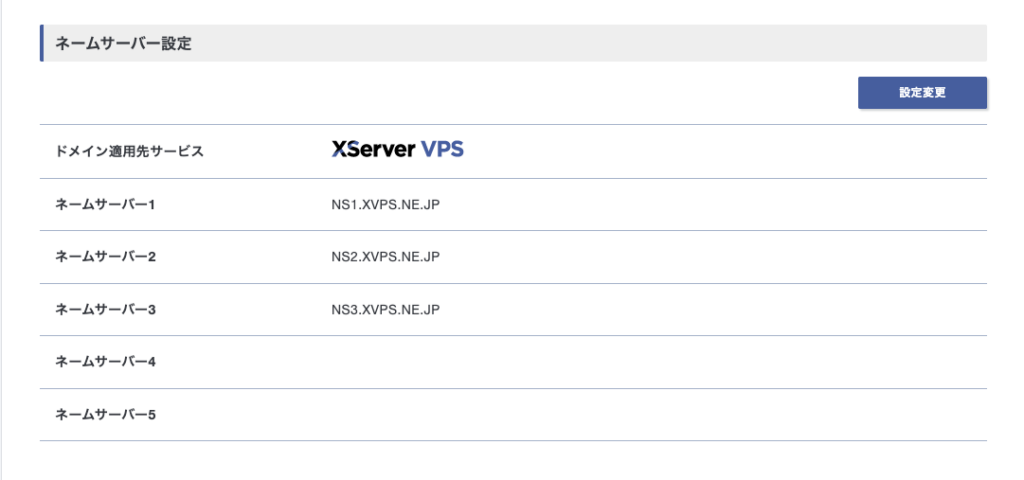Click the XServer VPS logo
1024x480 pixels.
pyautogui.click(x=397, y=150)
